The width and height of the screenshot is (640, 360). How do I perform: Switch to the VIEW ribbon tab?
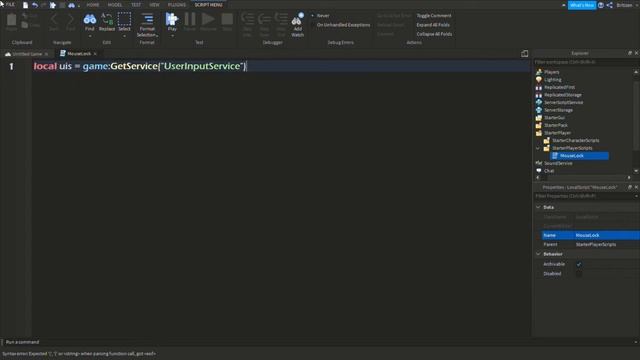coord(154,5)
